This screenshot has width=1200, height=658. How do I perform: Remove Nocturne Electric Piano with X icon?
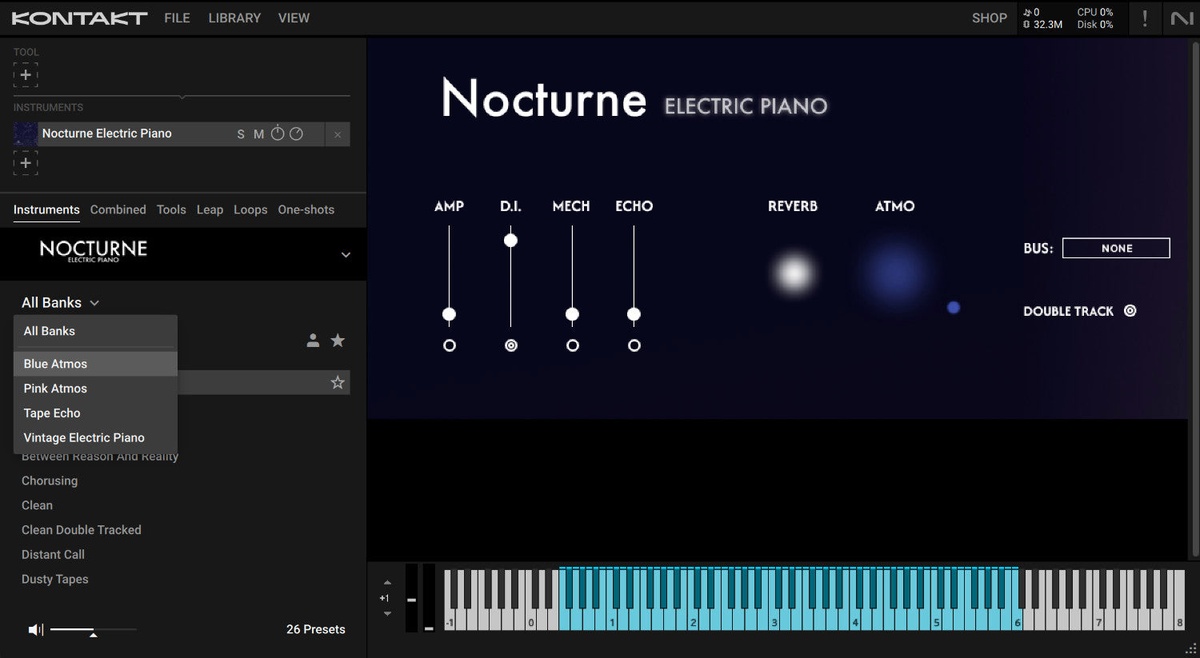click(338, 134)
